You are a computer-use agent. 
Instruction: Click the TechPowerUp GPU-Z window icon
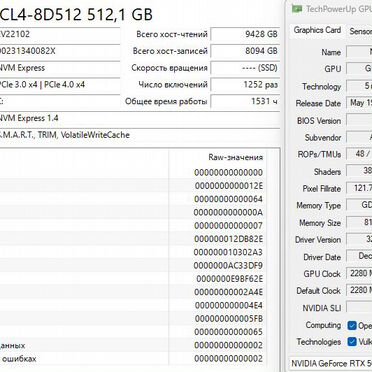tap(297, 9)
